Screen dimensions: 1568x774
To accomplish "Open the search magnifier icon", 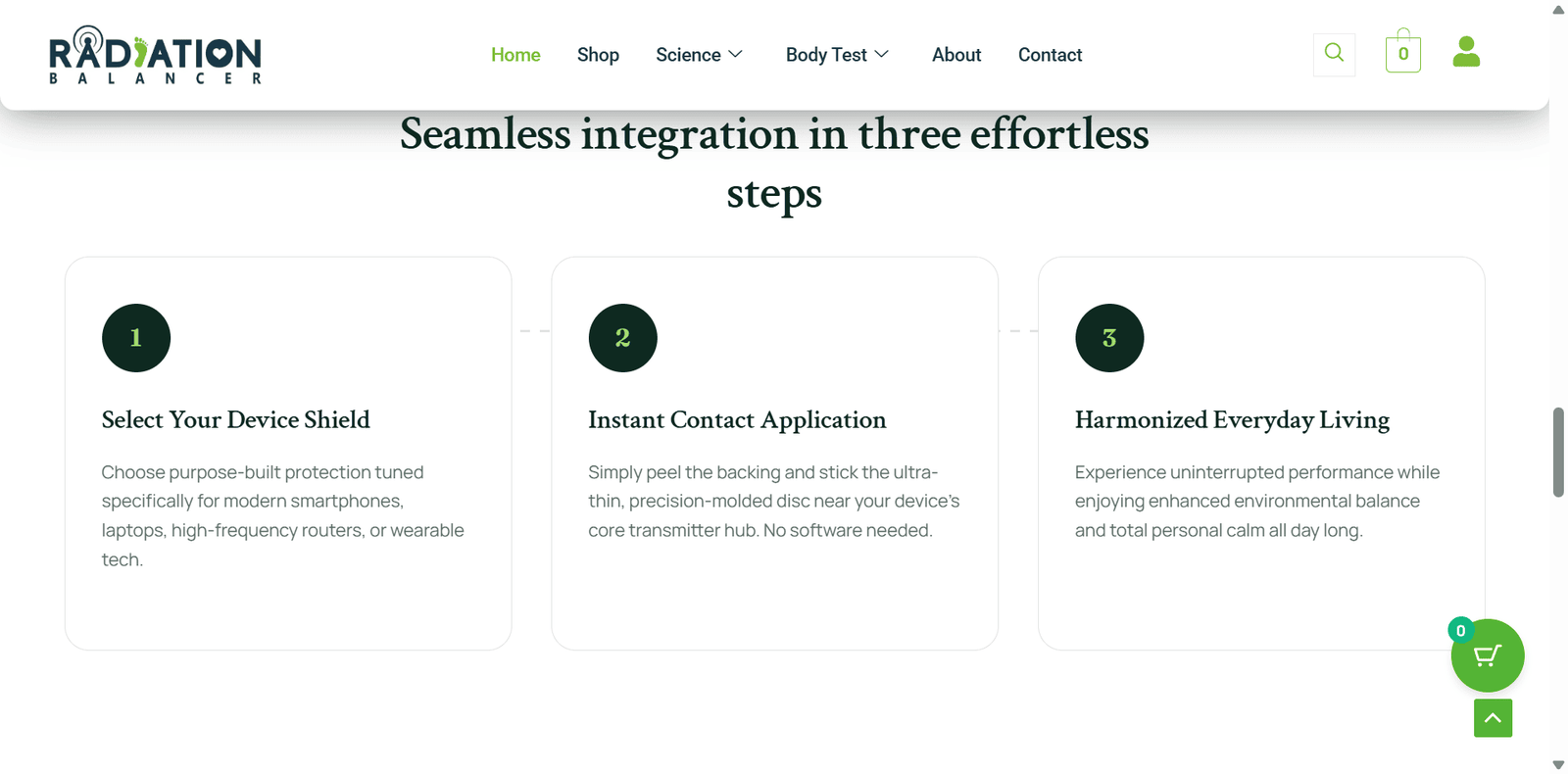I will point(1334,54).
